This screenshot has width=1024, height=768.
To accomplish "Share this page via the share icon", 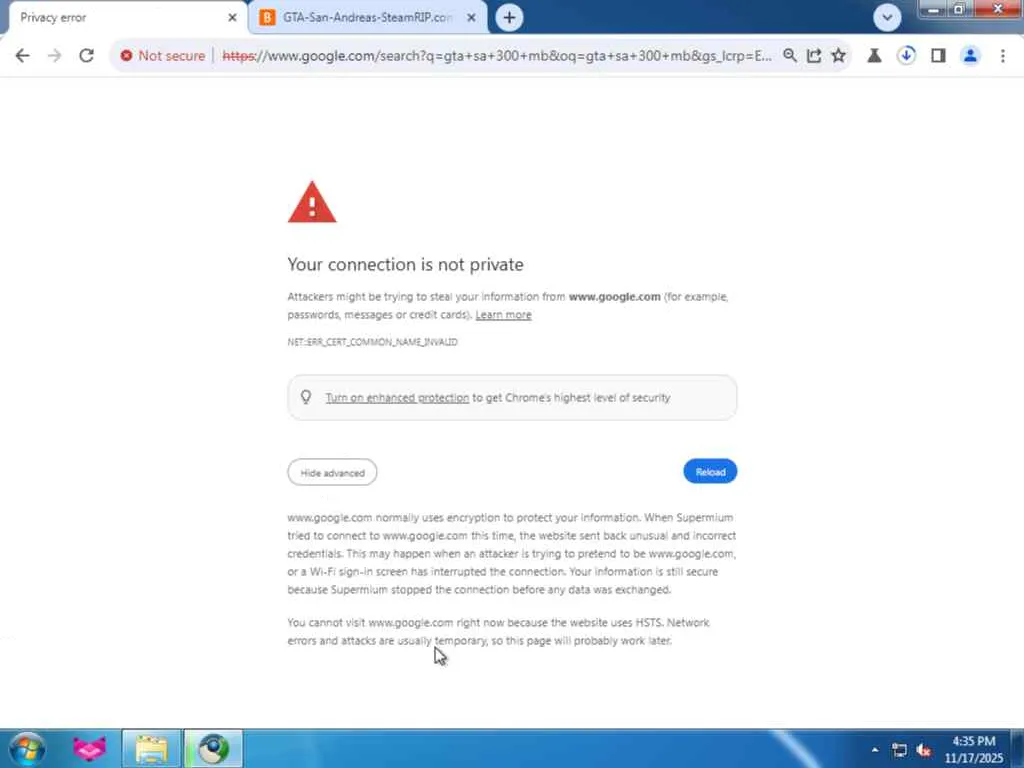I will (x=814, y=56).
